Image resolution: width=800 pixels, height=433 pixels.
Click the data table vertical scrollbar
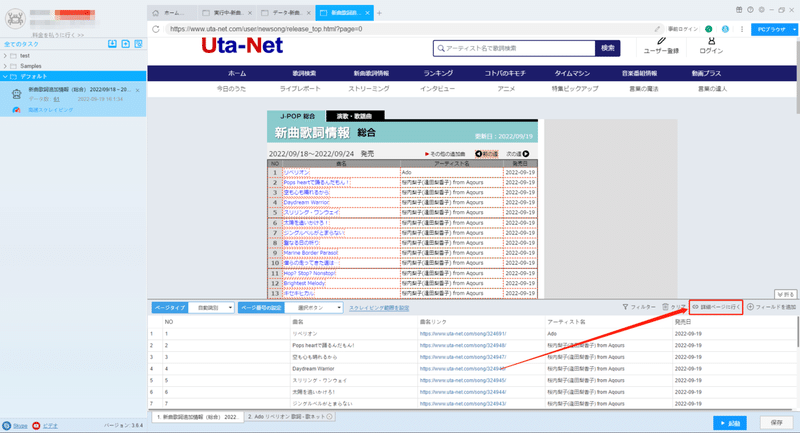tap(797, 332)
